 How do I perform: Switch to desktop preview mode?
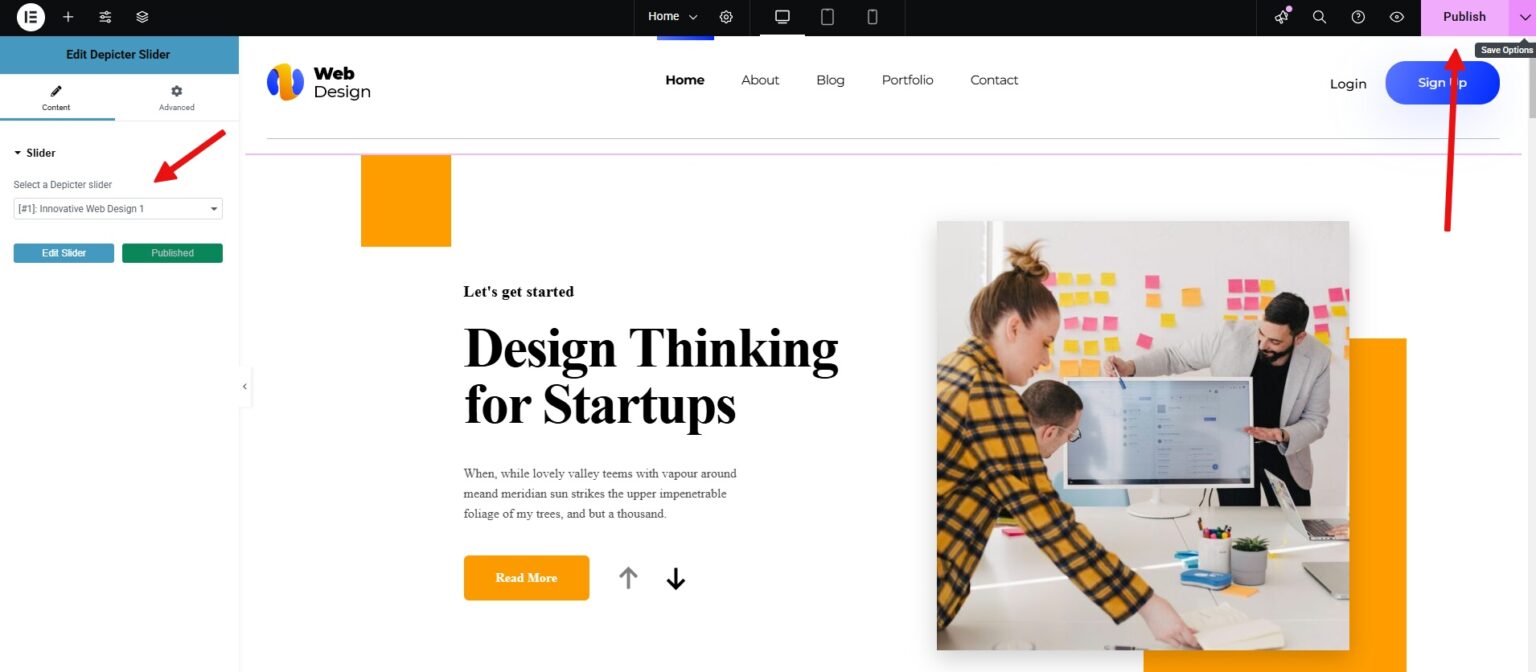[781, 17]
